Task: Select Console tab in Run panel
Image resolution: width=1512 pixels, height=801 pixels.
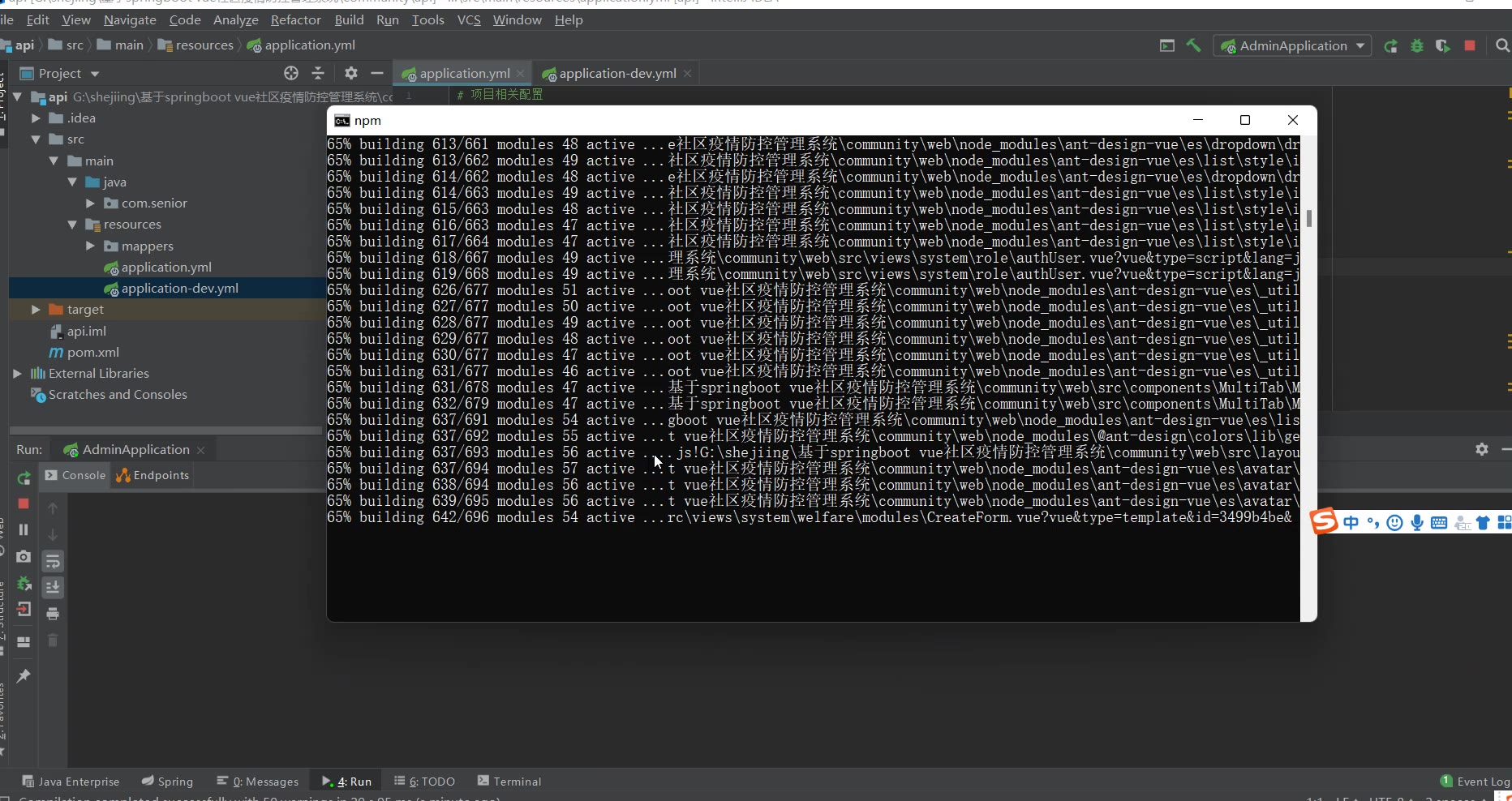Action: (x=75, y=475)
